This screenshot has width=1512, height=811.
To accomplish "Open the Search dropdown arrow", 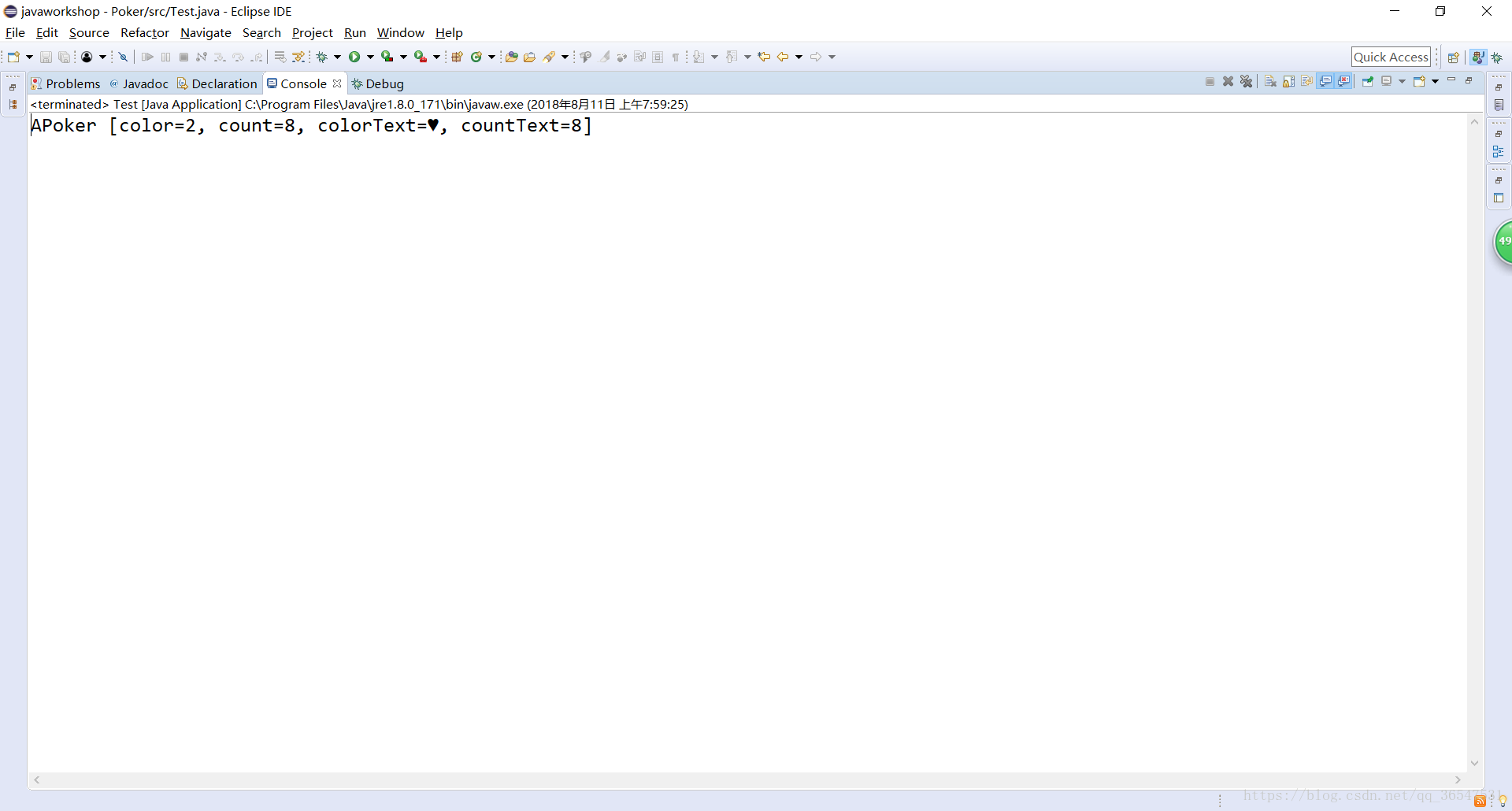I will click(x=565, y=57).
